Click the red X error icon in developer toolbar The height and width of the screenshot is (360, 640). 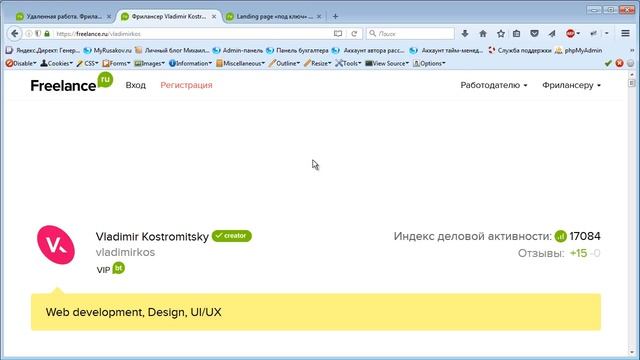pos(620,63)
